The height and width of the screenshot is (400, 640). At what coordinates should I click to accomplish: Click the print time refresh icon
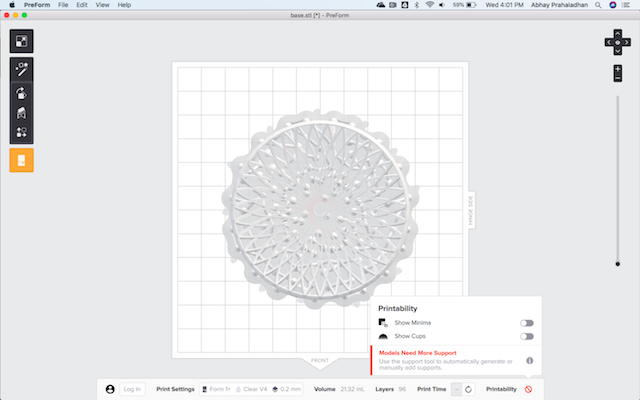[x=469, y=389]
